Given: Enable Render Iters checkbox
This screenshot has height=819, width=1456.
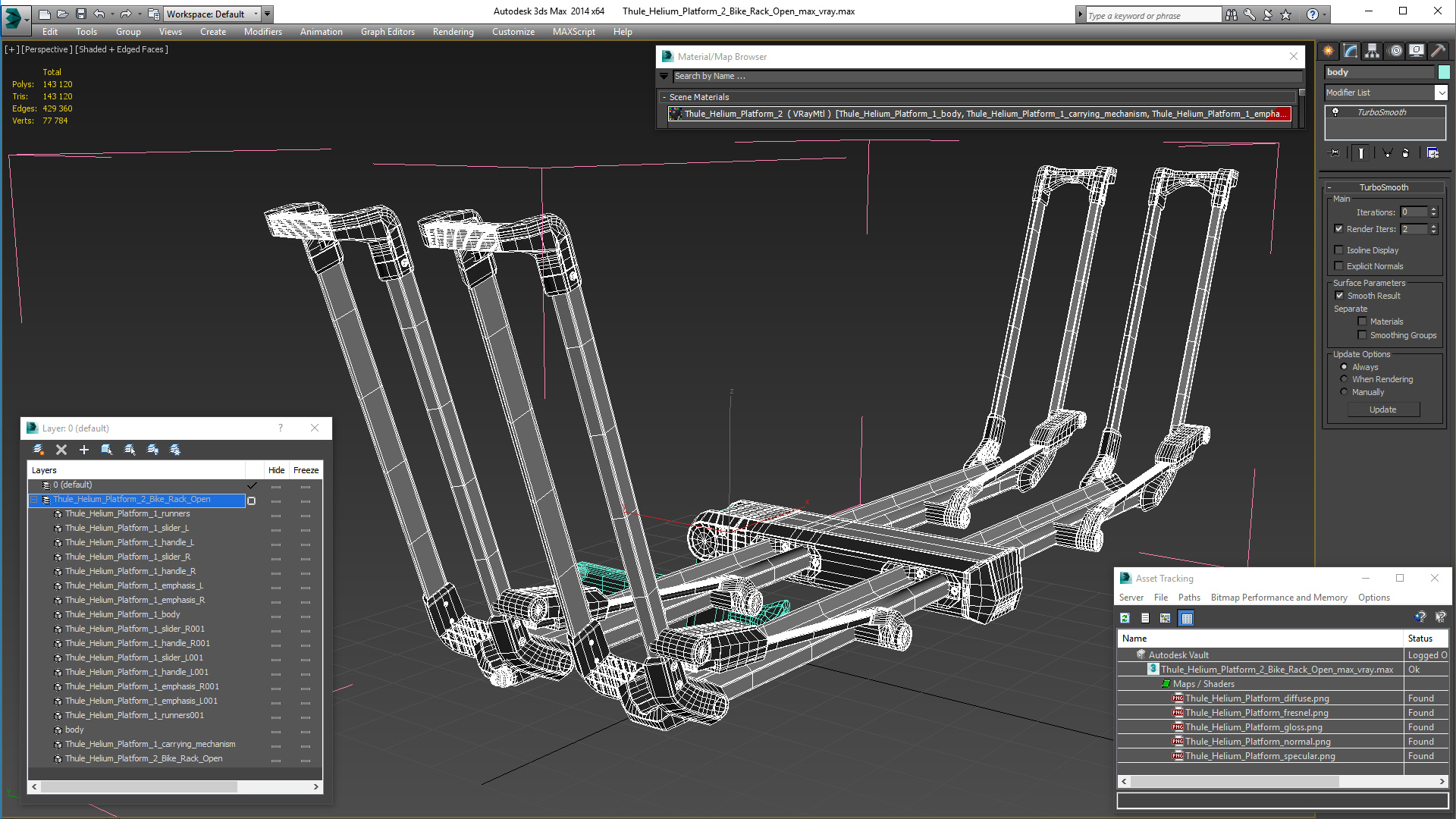Looking at the screenshot, I should pyautogui.click(x=1339, y=229).
